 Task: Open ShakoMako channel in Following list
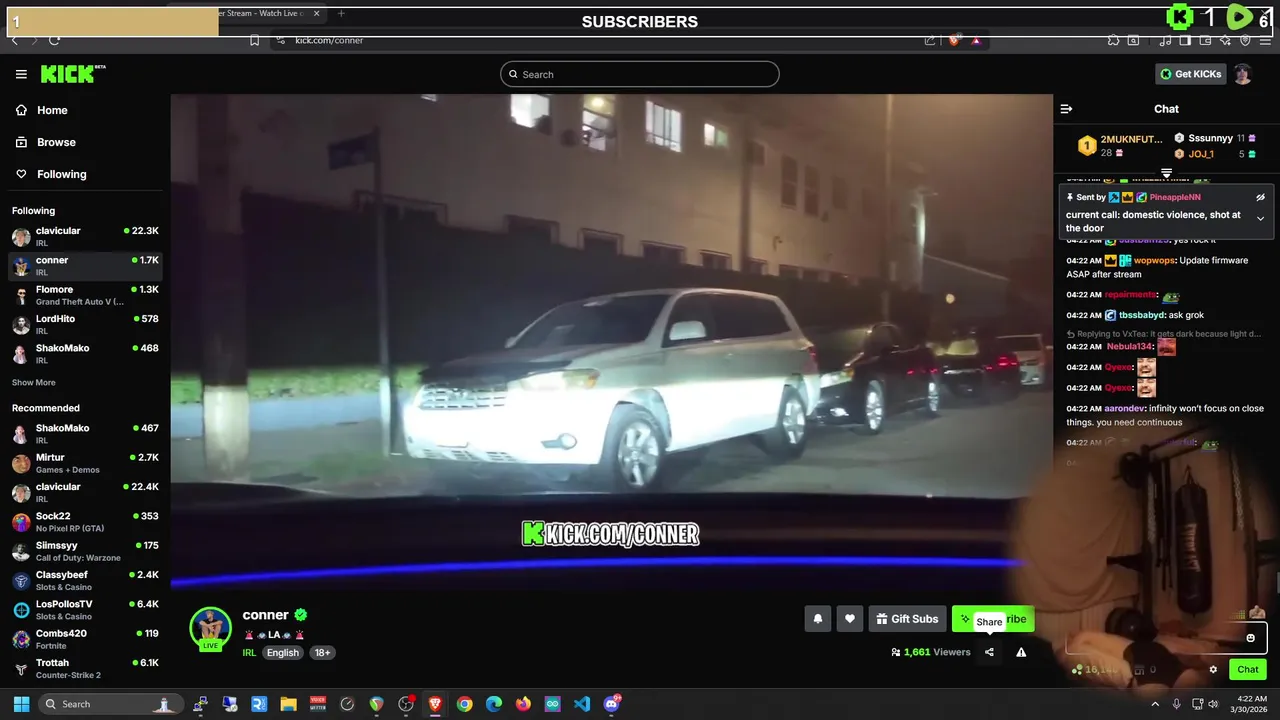point(85,354)
